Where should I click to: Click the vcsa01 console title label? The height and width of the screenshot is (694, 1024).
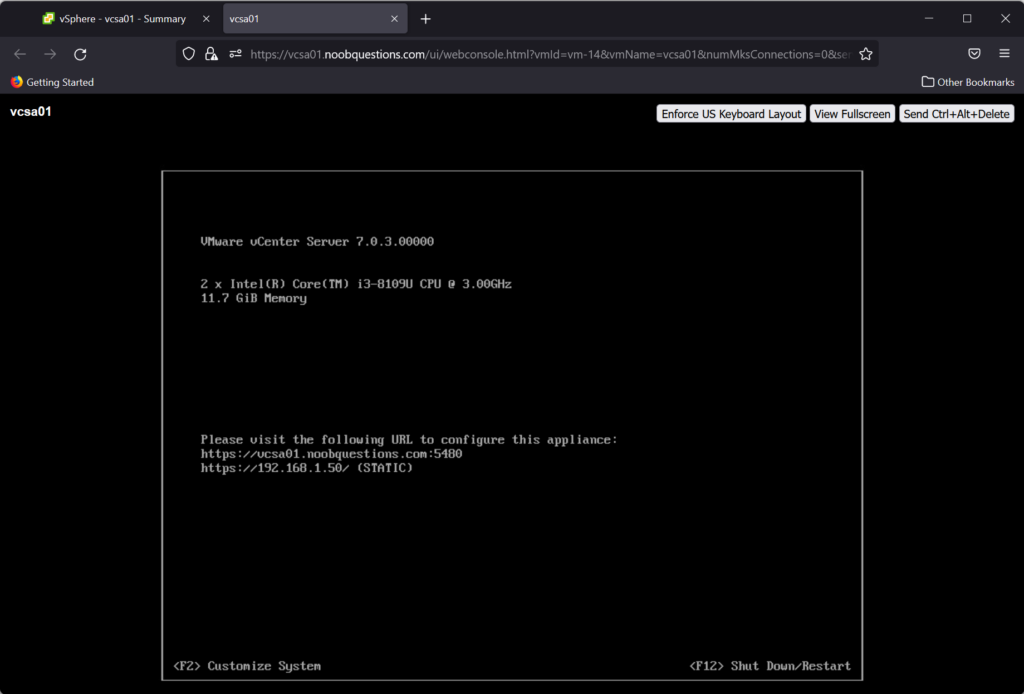pyautogui.click(x=31, y=112)
